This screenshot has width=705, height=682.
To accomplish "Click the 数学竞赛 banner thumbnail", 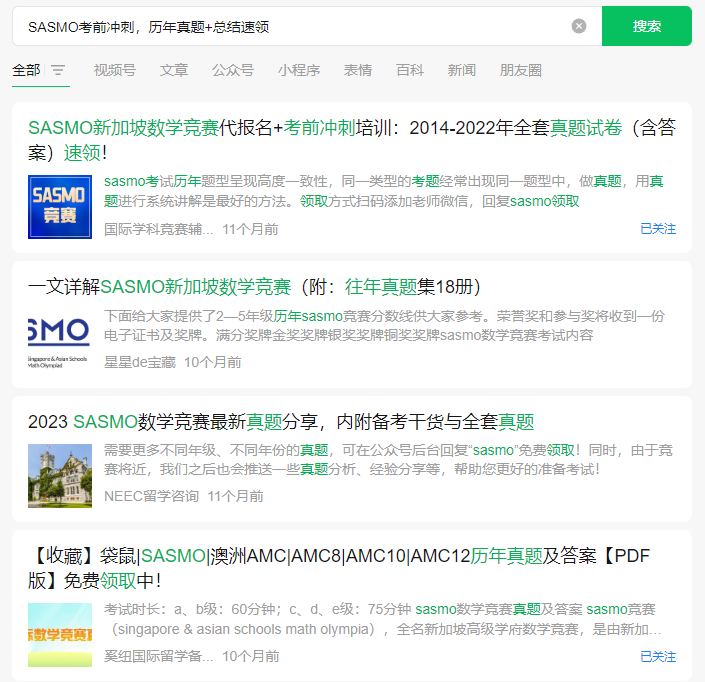I will [60, 635].
